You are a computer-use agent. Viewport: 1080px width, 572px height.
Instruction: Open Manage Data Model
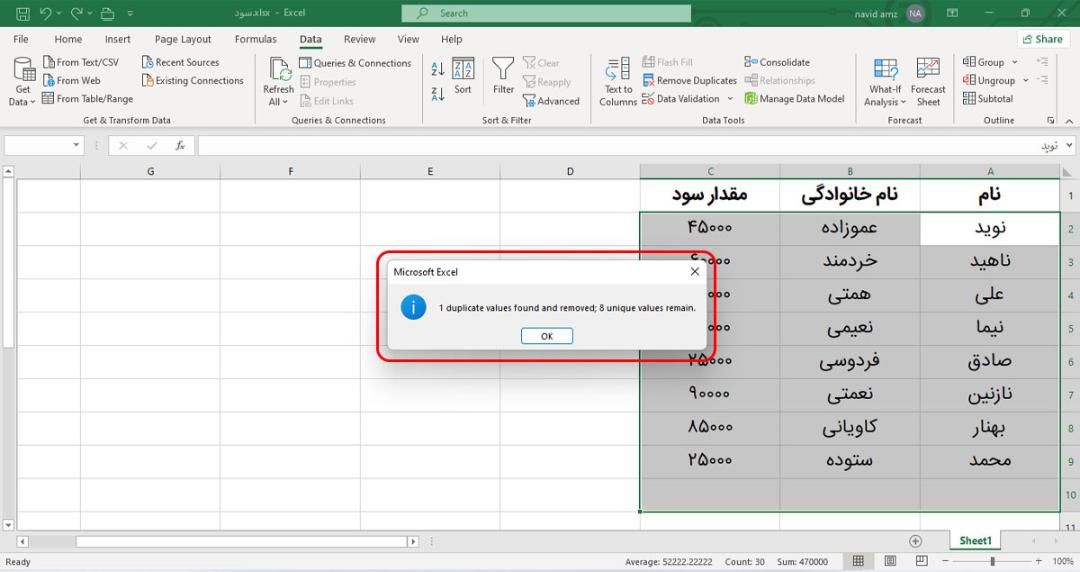(794, 99)
